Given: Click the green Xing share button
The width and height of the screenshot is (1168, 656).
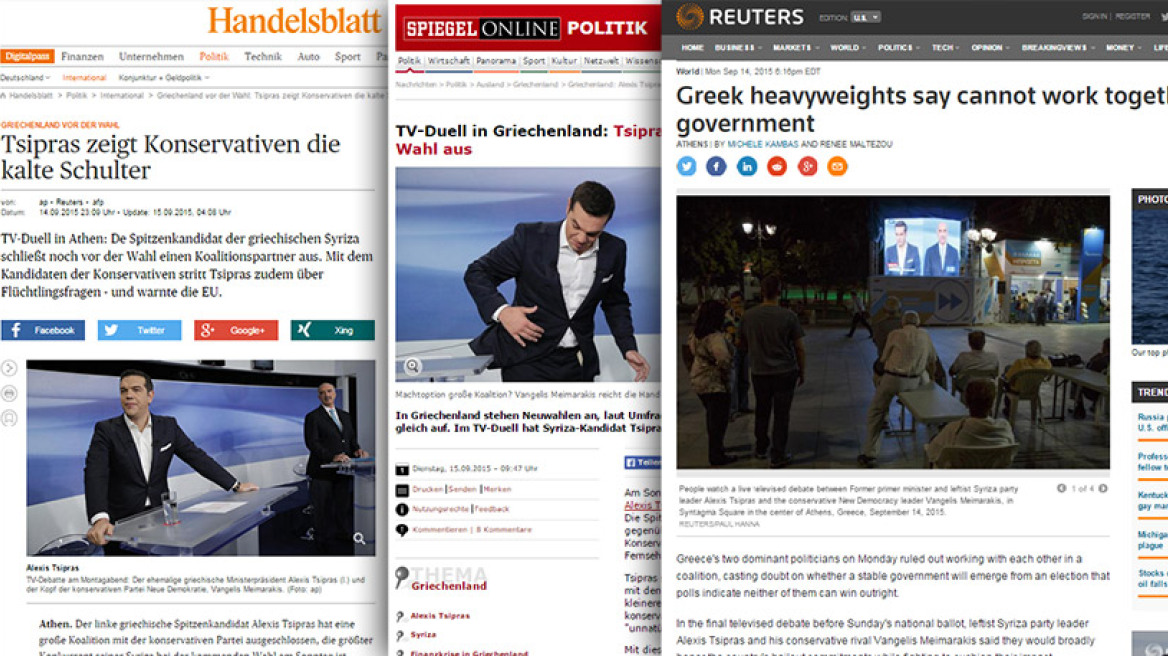Looking at the screenshot, I should tap(332, 330).
